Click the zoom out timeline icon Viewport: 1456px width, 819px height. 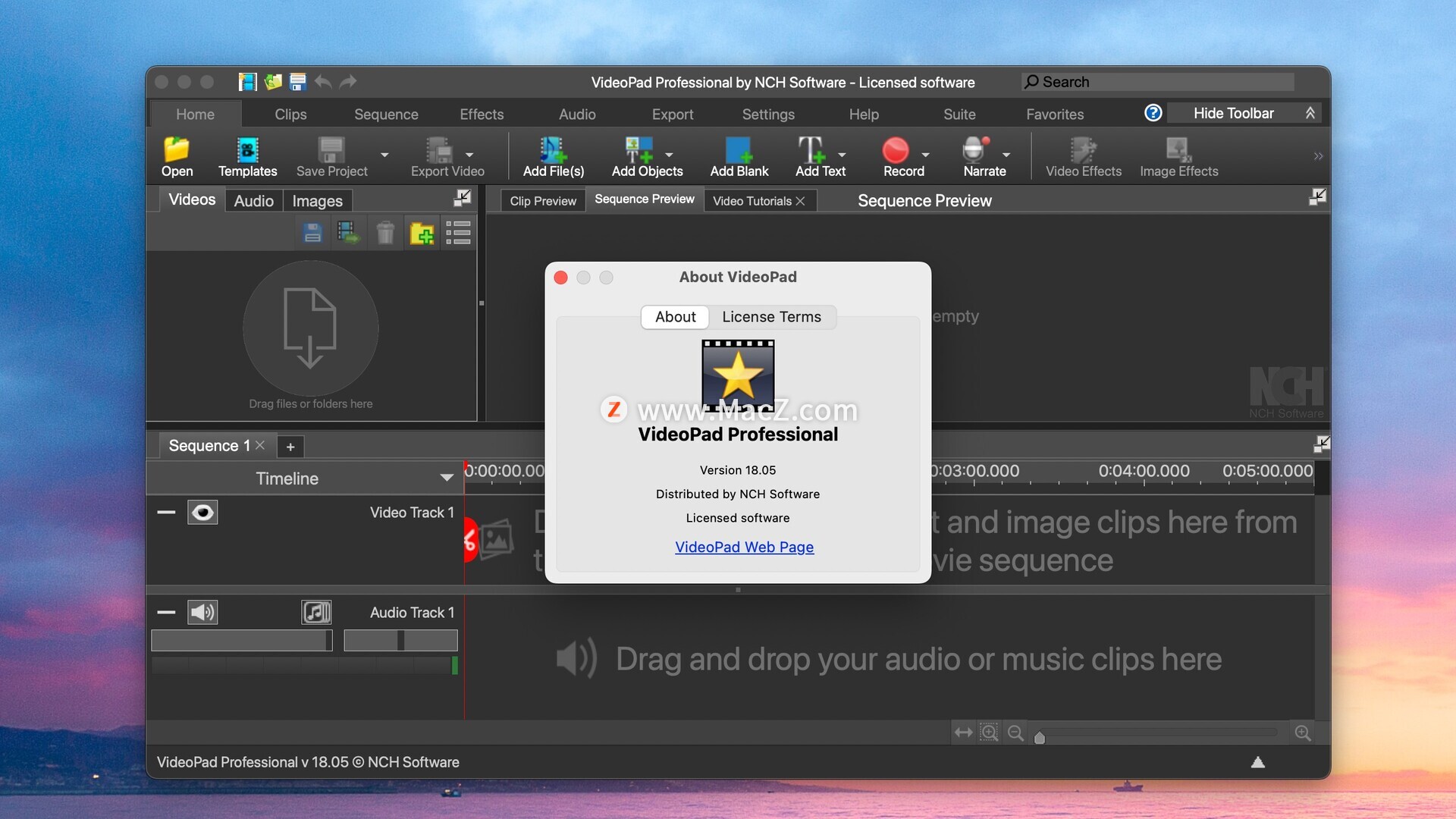coord(1015,733)
